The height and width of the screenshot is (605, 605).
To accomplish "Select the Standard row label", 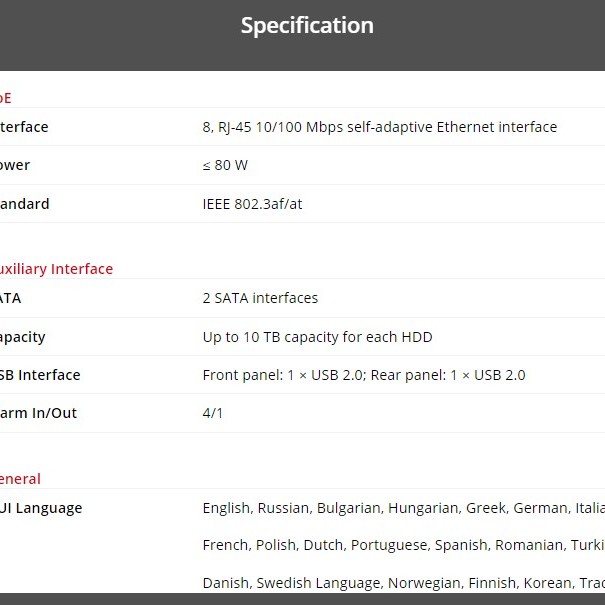I will tap(25, 204).
